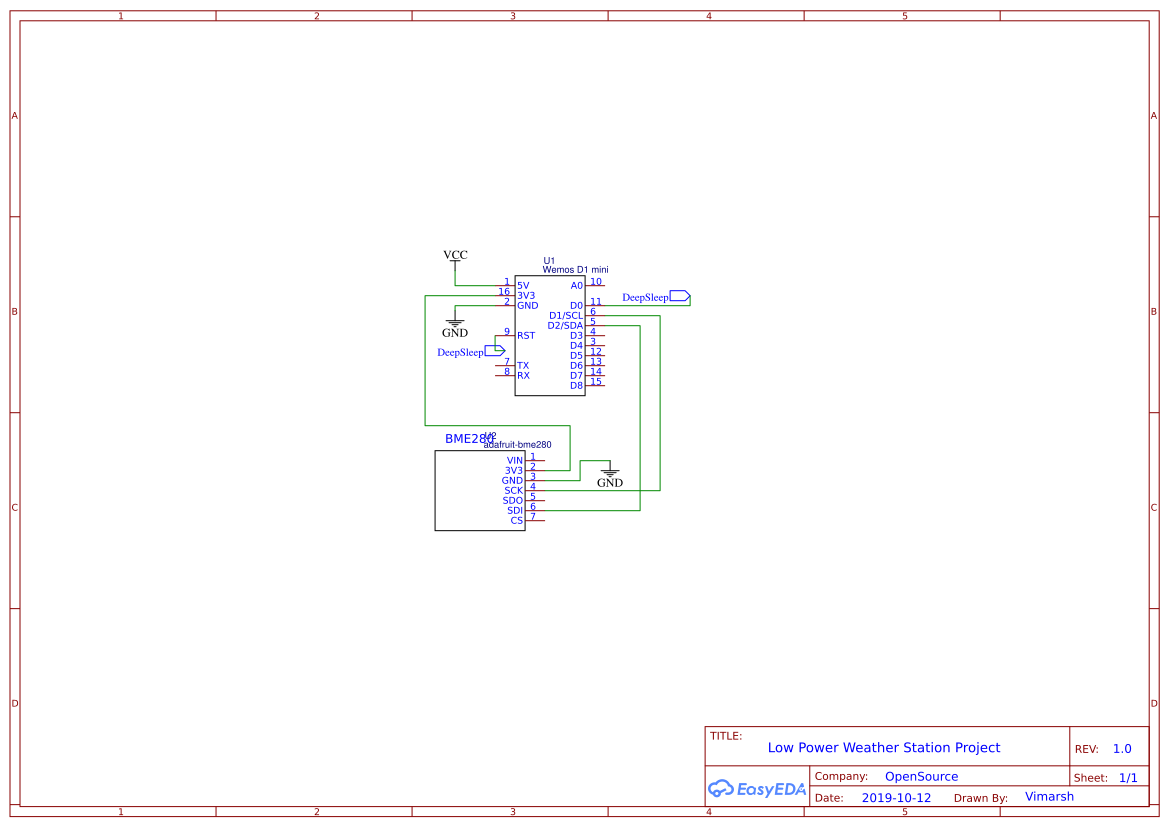Click the D5 pin label
The image size is (1170, 827).
(577, 356)
